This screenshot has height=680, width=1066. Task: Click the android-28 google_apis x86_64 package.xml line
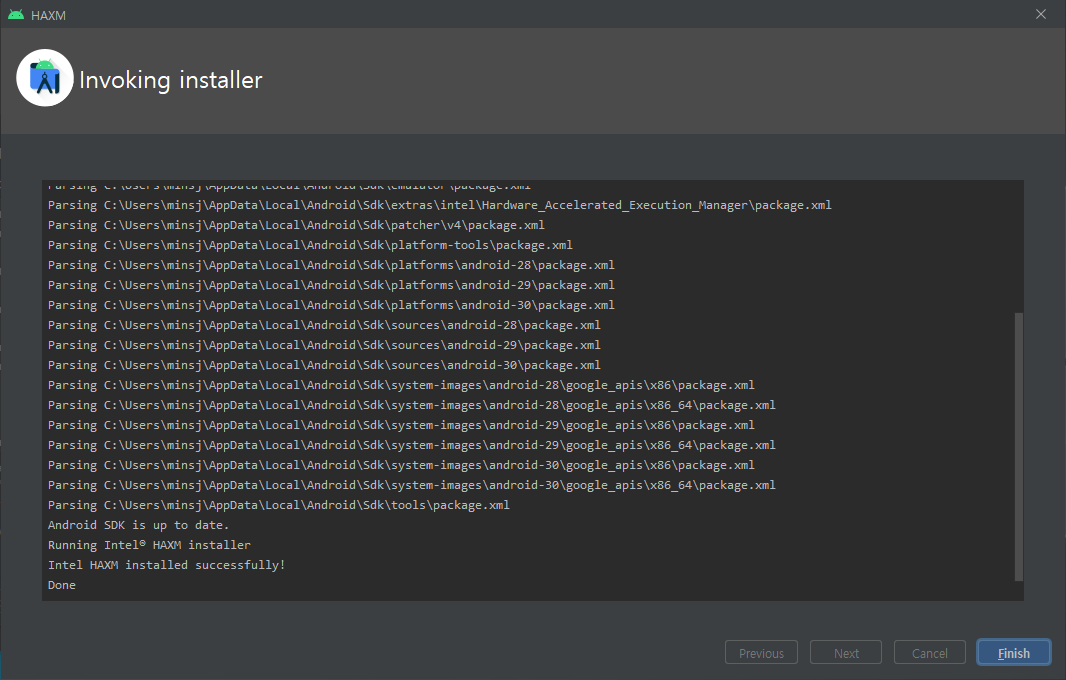(x=412, y=405)
